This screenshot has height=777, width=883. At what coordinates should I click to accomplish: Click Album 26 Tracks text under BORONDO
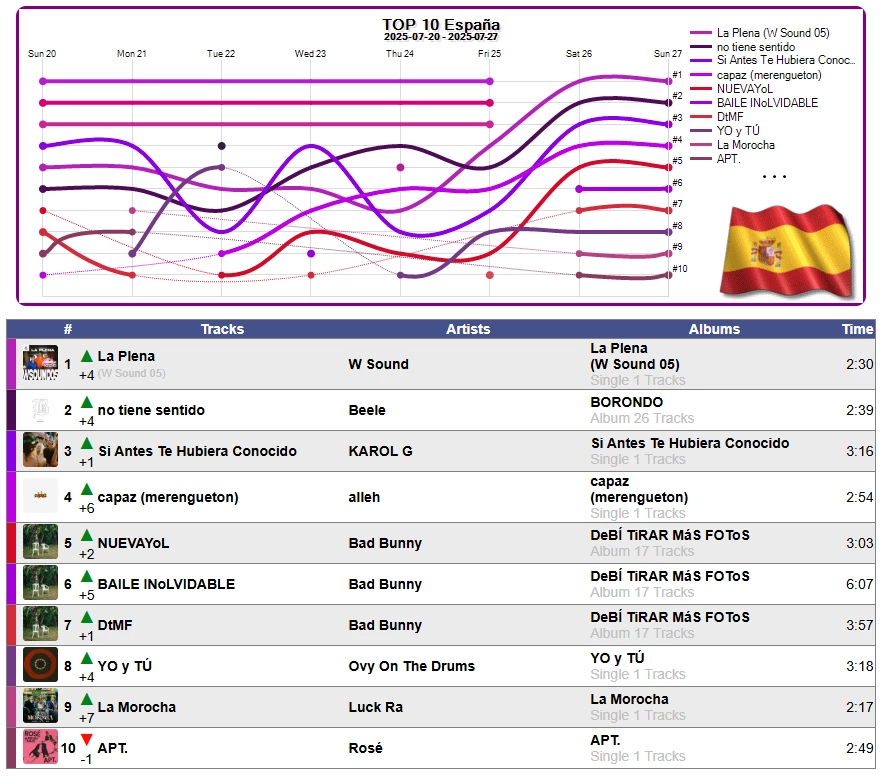coord(642,419)
